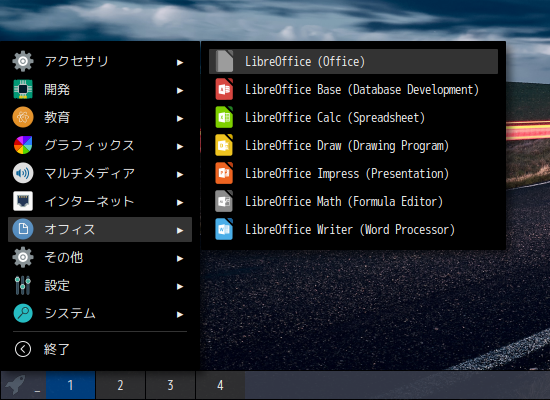The height and width of the screenshot is (400, 550).
Task: Switch to workspace 2
Action: point(120,385)
